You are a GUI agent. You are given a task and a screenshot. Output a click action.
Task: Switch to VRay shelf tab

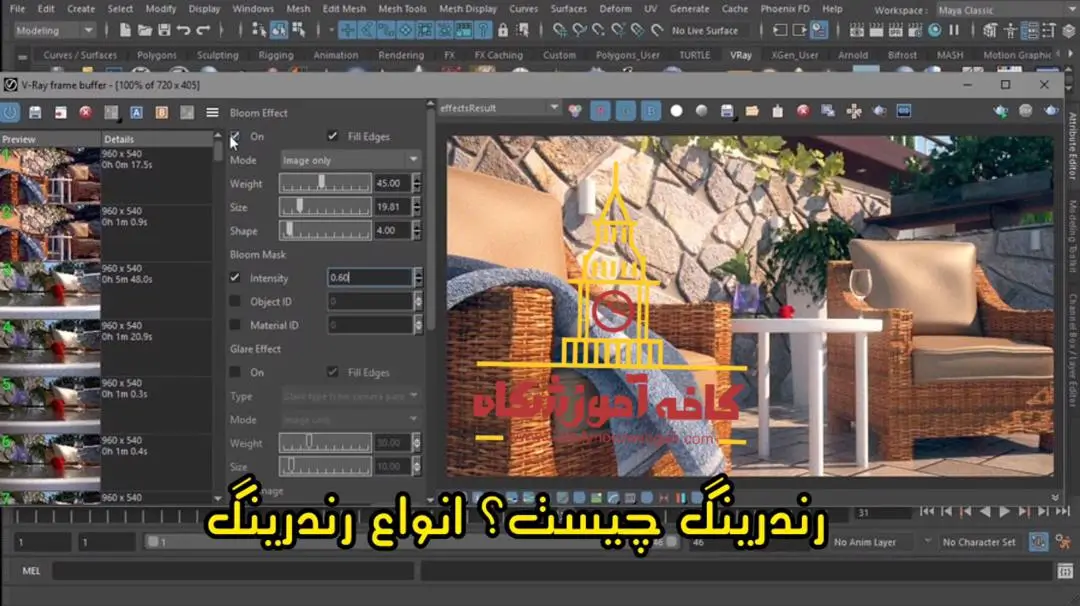[x=740, y=55]
